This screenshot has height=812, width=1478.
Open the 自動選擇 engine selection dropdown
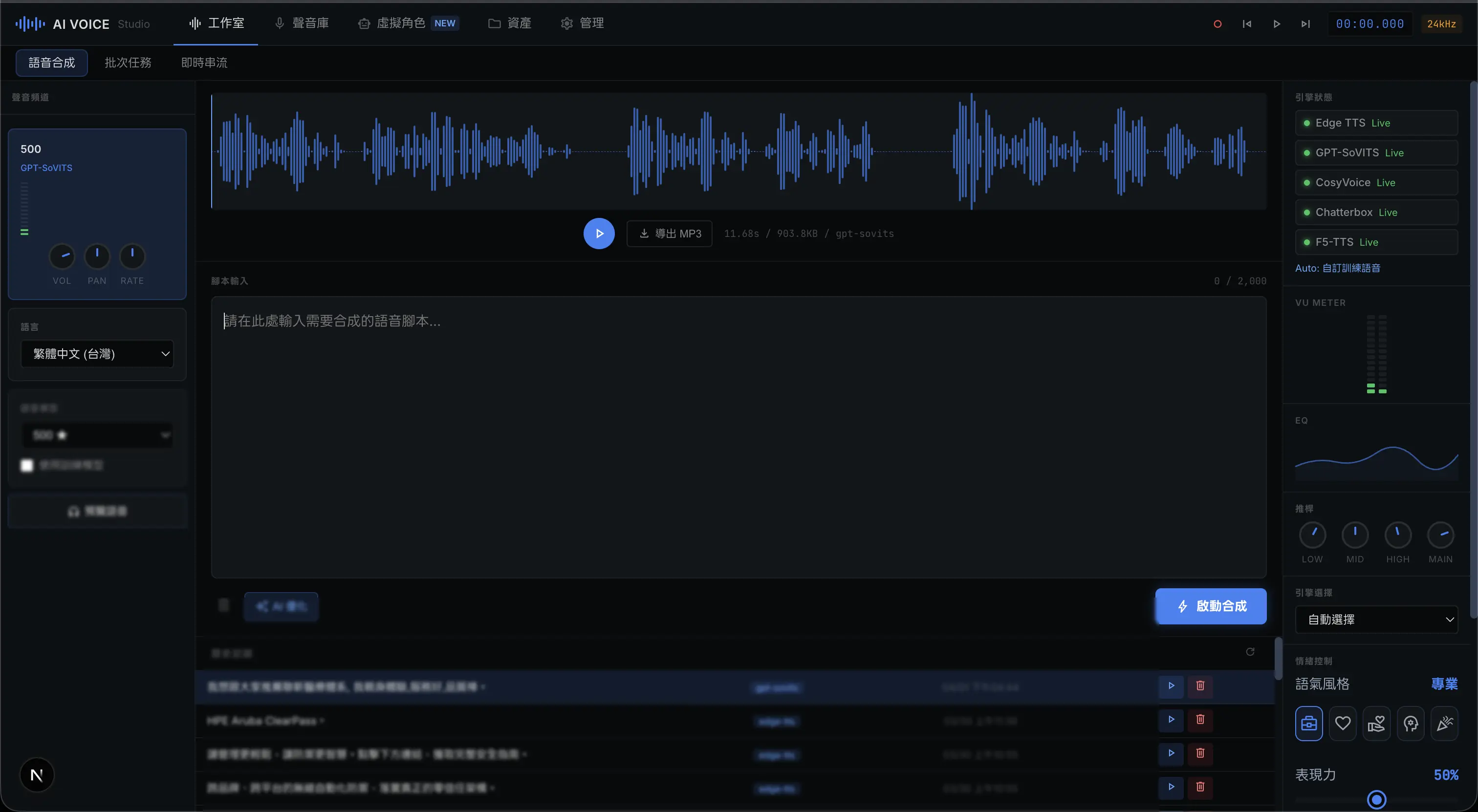point(1377,620)
